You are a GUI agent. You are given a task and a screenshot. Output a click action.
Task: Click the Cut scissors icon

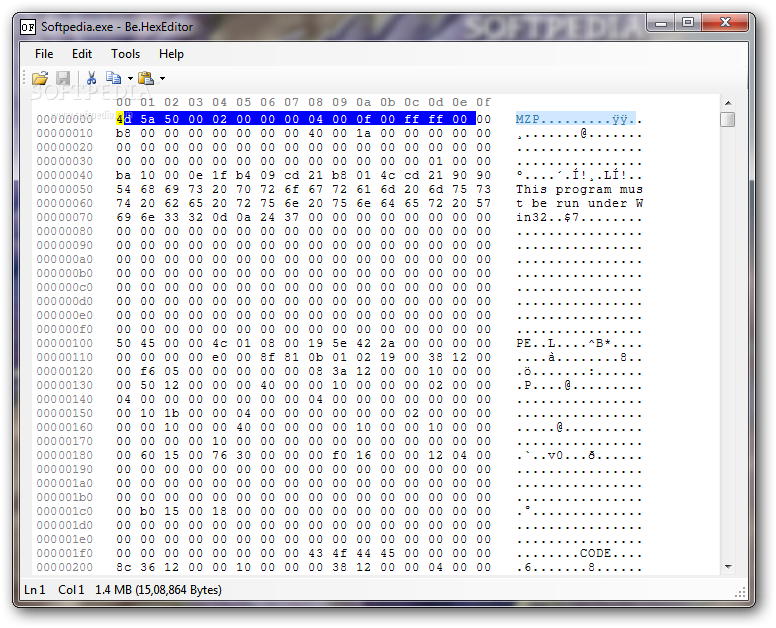click(91, 78)
